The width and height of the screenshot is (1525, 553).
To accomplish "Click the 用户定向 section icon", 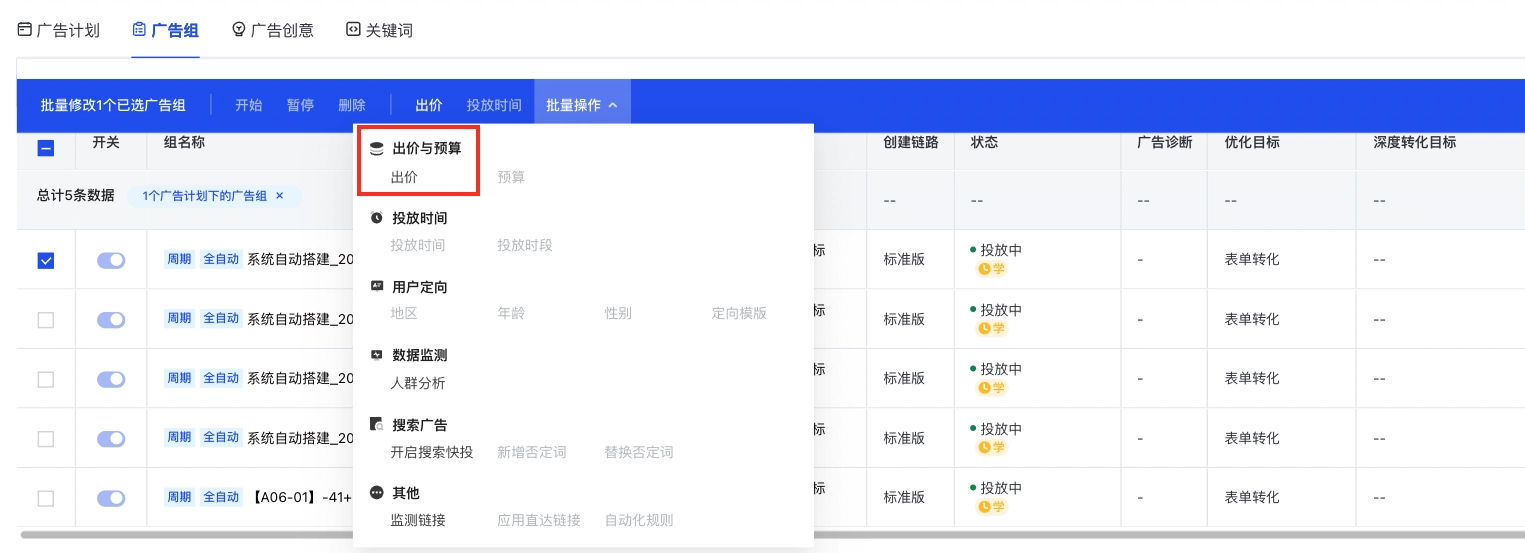I will pyautogui.click(x=377, y=286).
